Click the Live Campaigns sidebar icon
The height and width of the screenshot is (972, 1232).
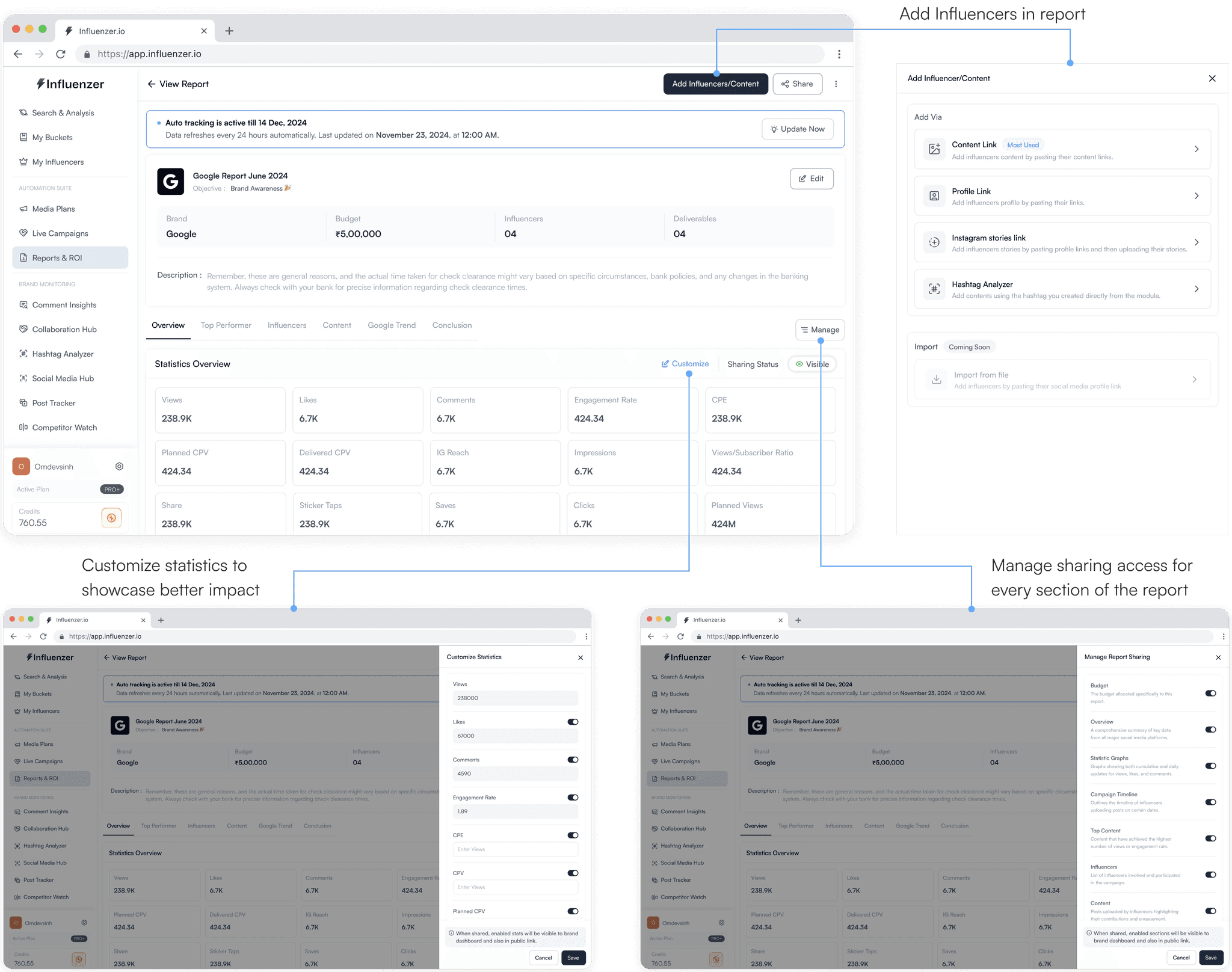(23, 233)
